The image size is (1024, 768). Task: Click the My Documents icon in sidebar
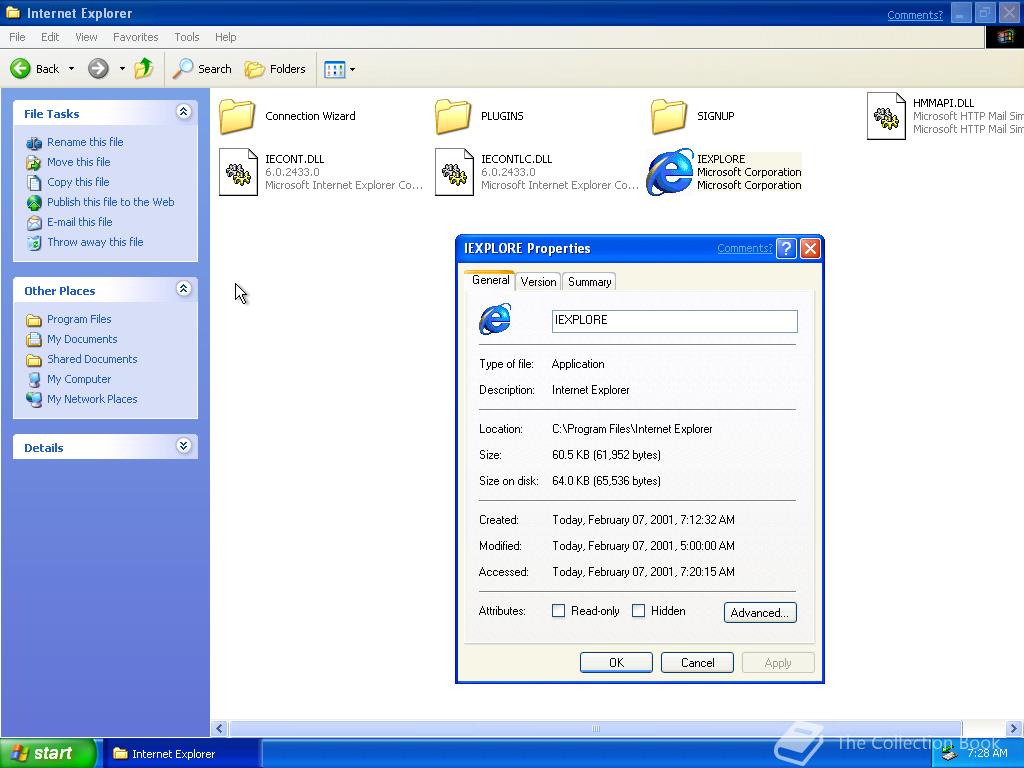pyautogui.click(x=34, y=340)
